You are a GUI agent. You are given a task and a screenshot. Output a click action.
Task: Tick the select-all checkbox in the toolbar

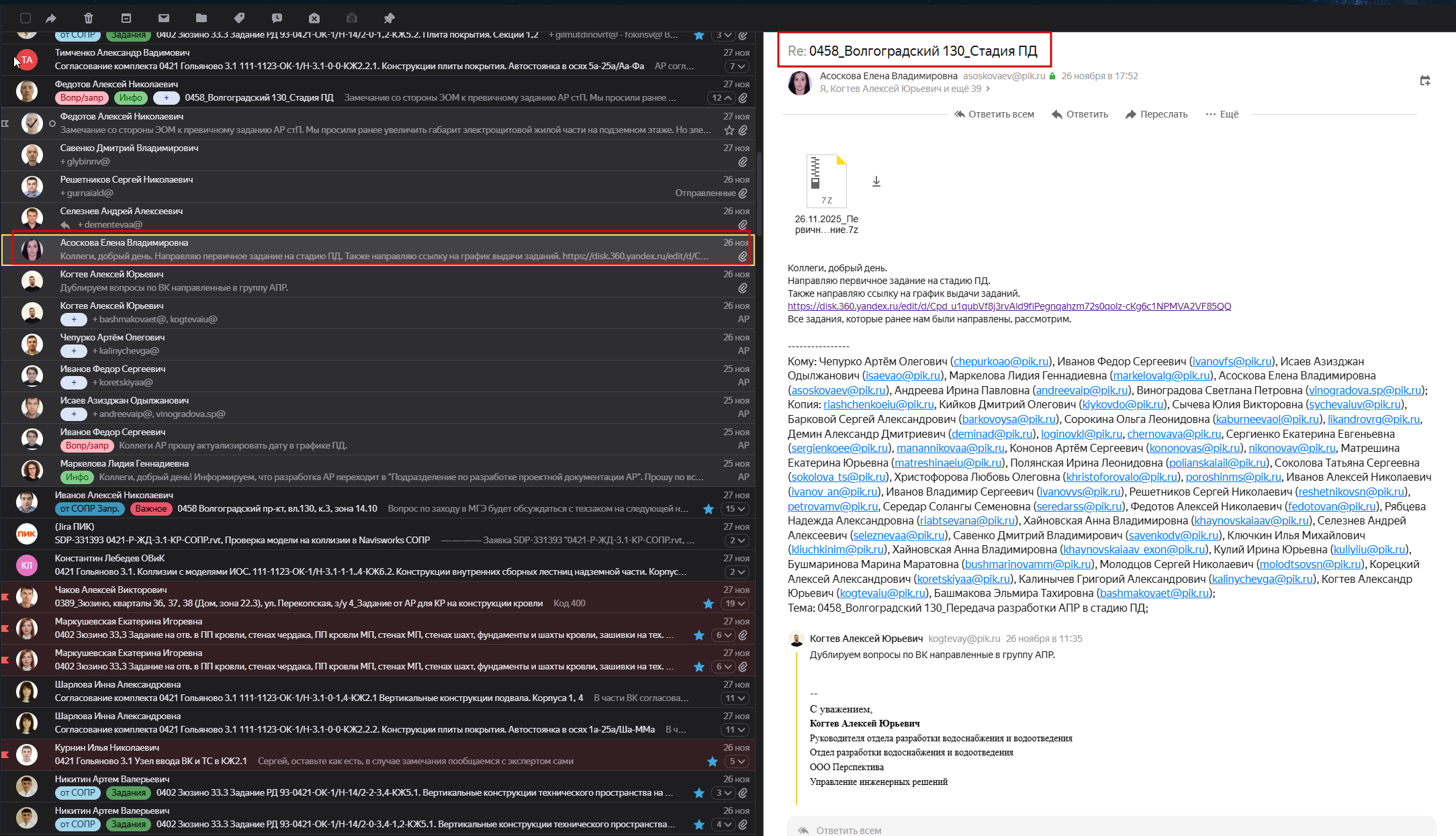tap(26, 18)
